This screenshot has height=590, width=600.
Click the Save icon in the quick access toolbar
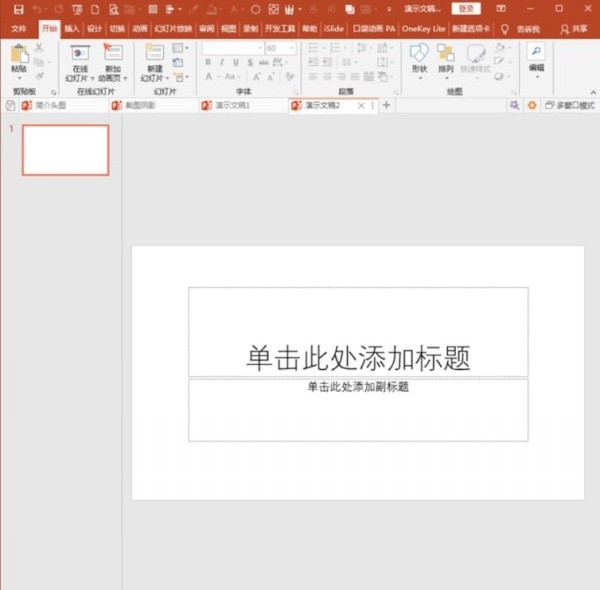[18, 9]
